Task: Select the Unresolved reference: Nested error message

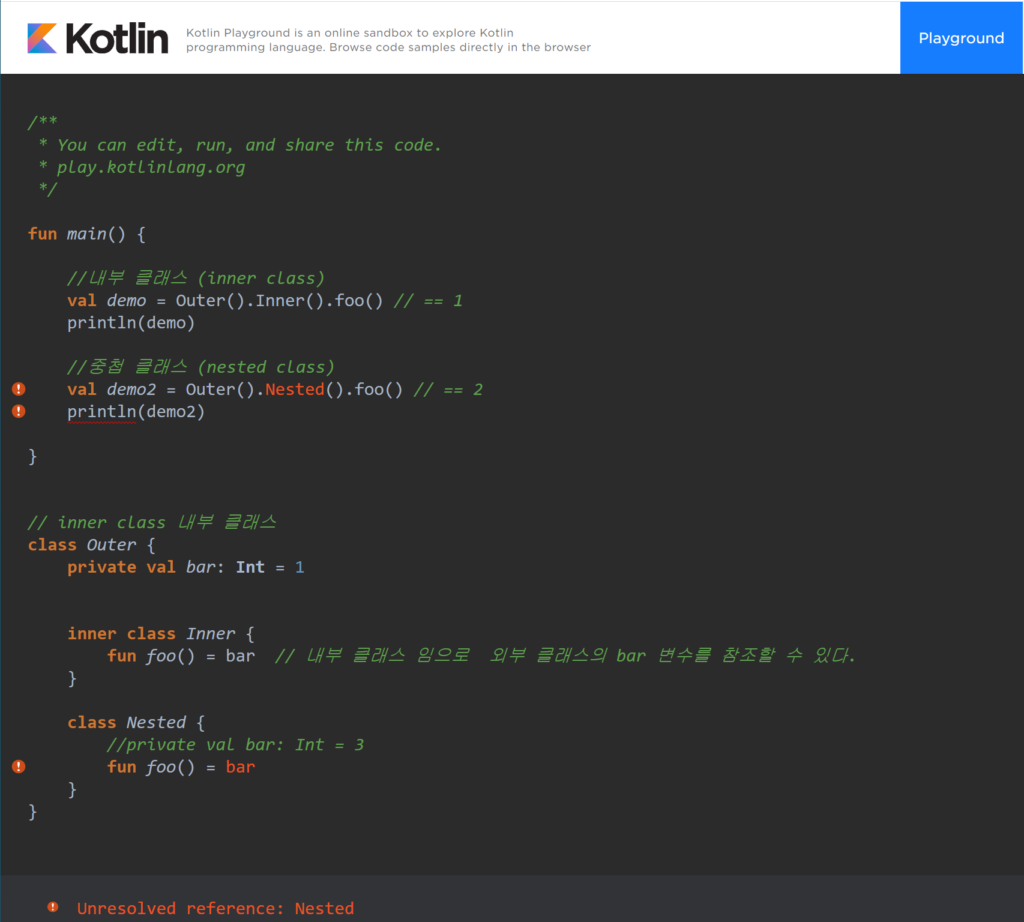Action: point(215,908)
